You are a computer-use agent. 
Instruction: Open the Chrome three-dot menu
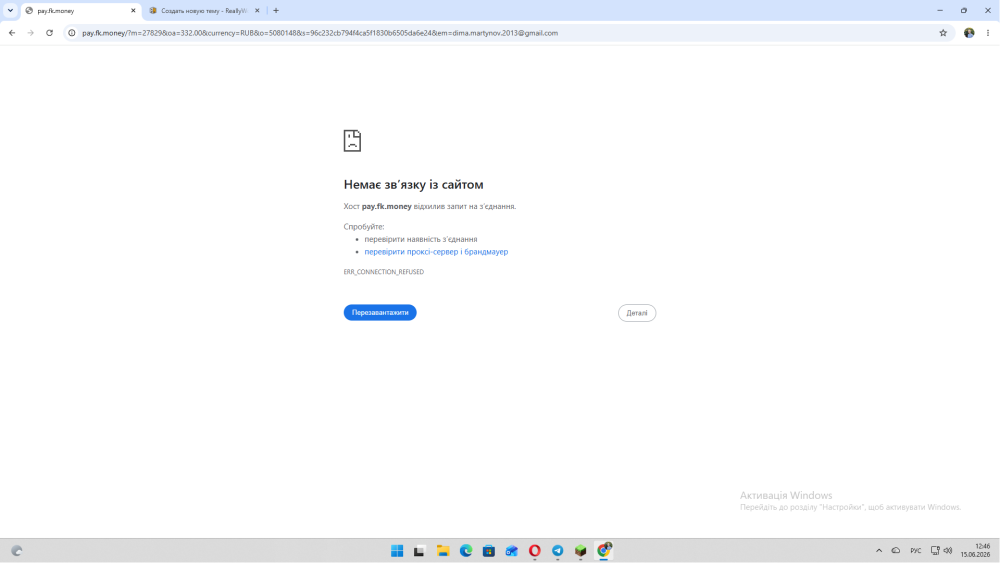click(987, 33)
